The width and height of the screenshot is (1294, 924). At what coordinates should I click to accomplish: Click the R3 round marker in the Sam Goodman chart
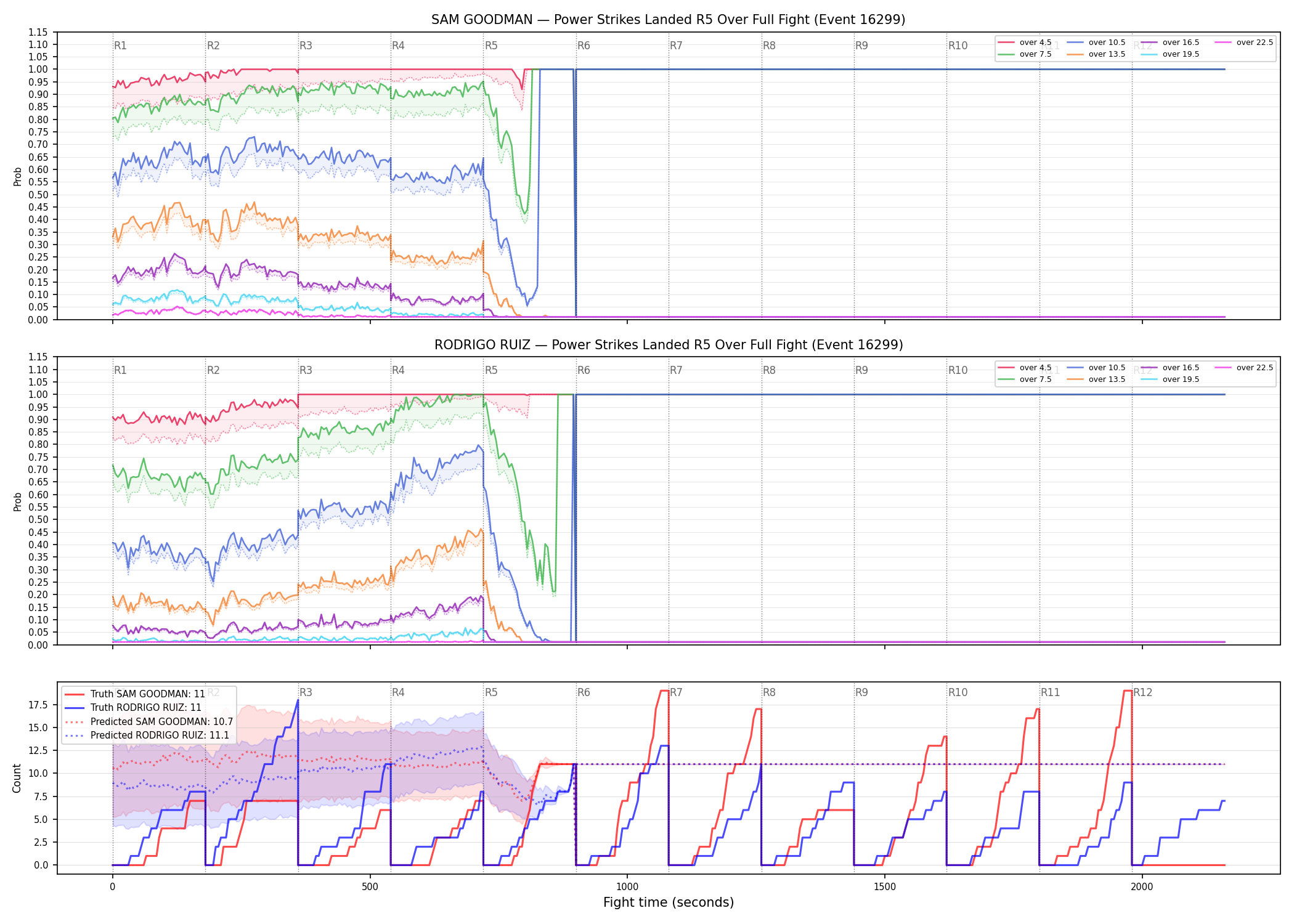click(x=306, y=46)
